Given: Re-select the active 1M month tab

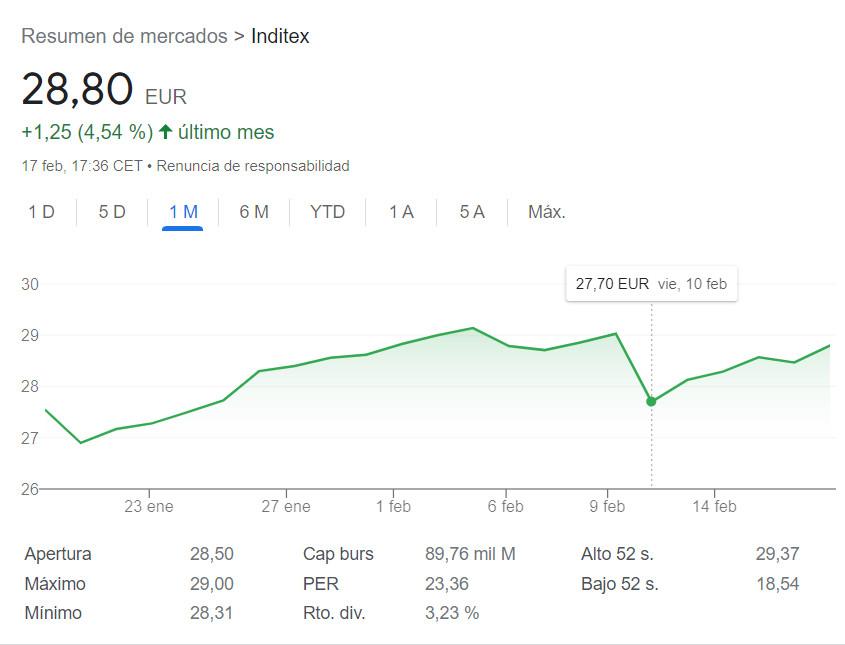Looking at the screenshot, I should click(183, 212).
